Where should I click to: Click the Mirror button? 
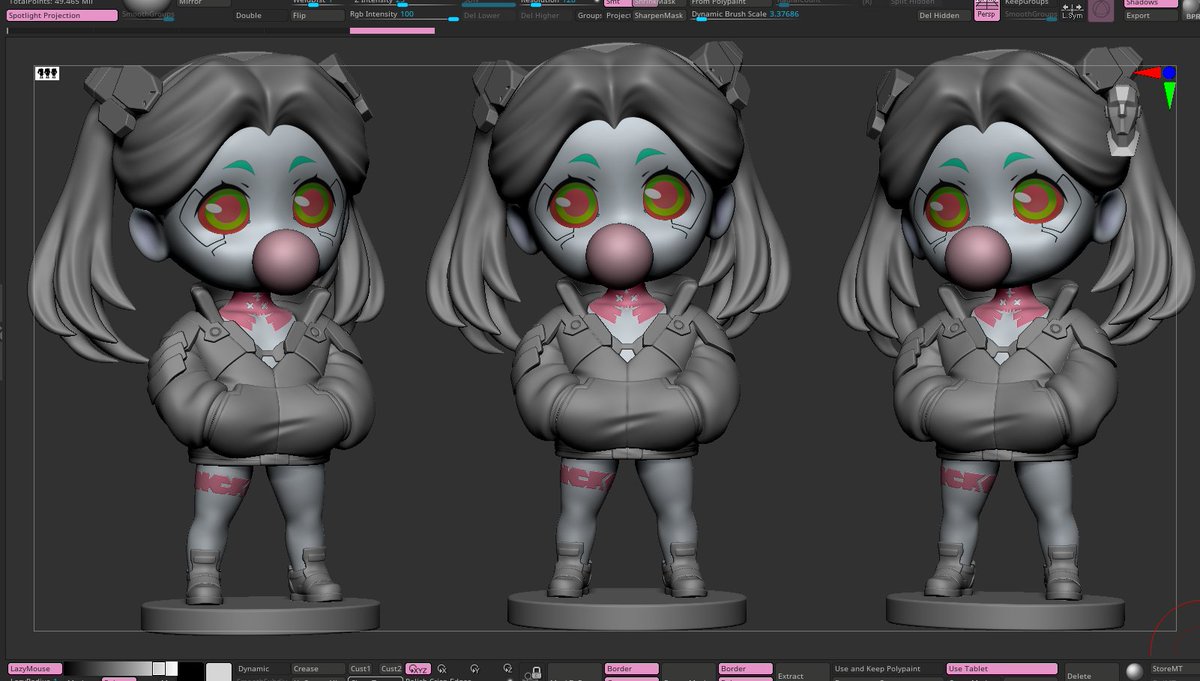point(204,3)
